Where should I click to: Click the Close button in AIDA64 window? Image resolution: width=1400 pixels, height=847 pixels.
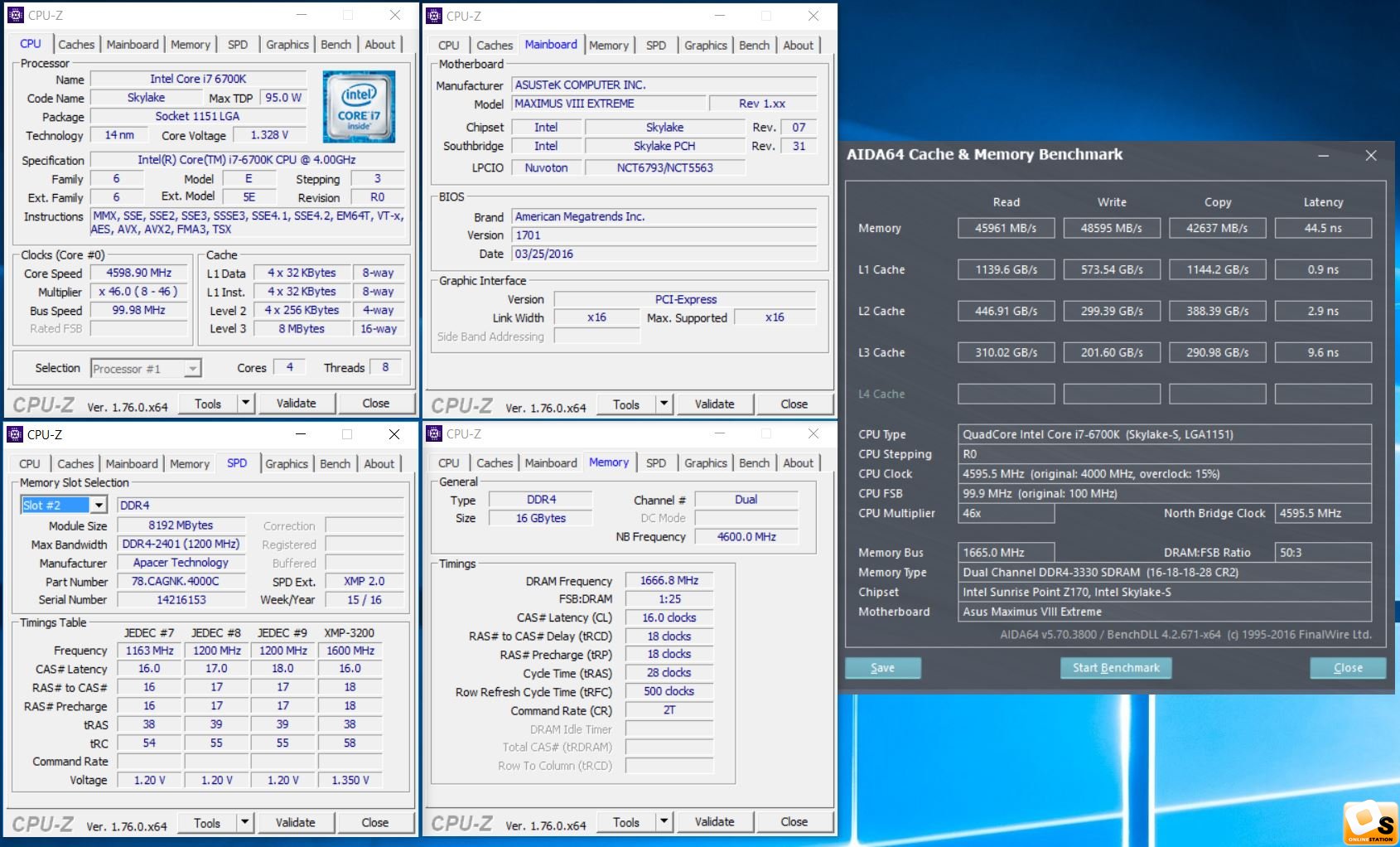click(x=1348, y=668)
